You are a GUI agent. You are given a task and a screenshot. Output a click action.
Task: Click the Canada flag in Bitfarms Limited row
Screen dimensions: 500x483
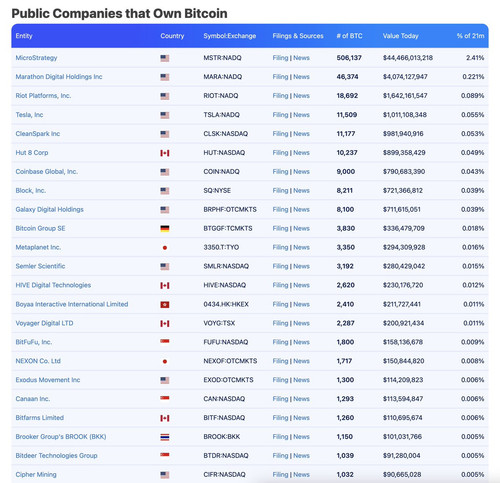click(165, 418)
